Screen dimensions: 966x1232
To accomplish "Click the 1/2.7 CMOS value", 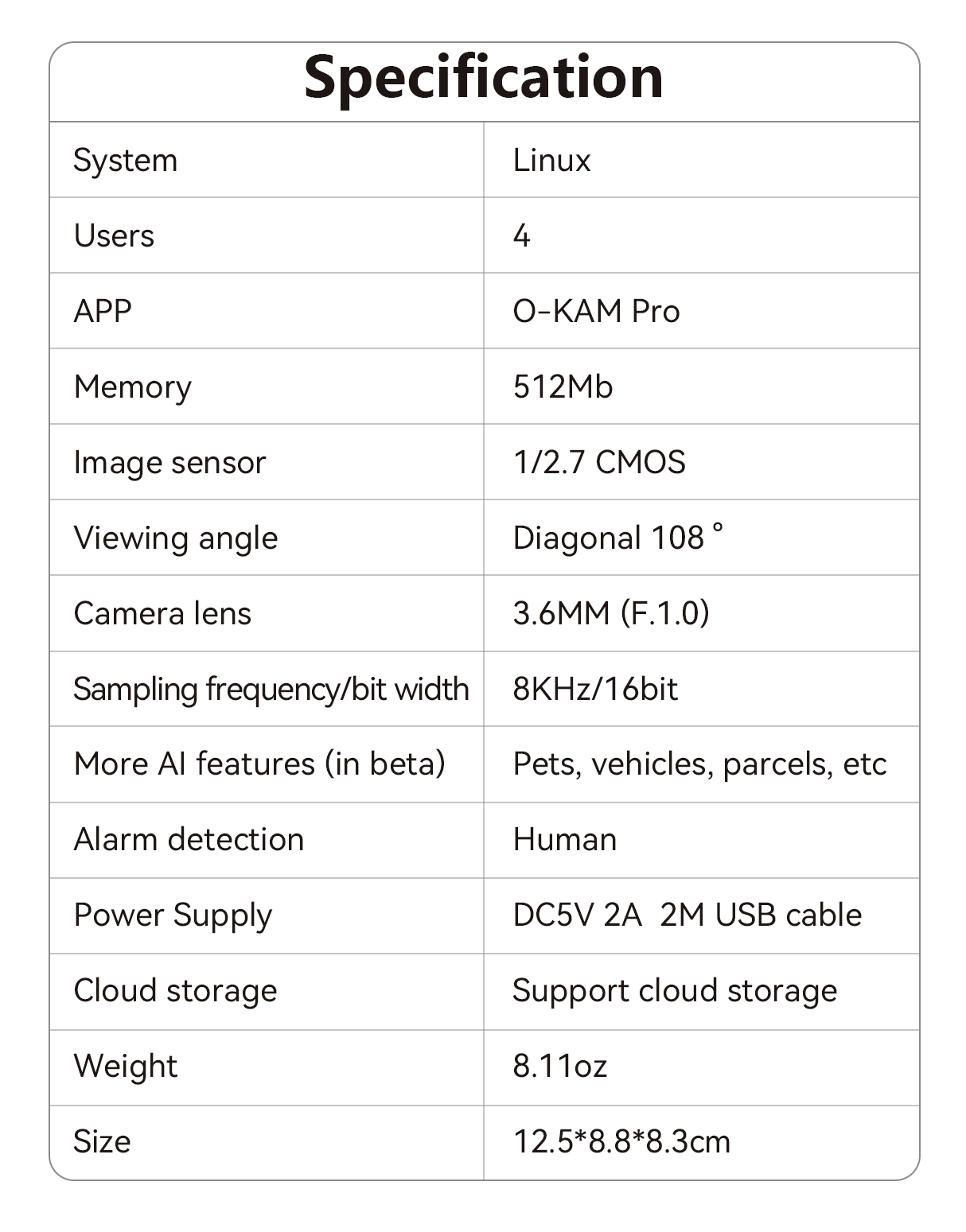I will (x=598, y=463).
